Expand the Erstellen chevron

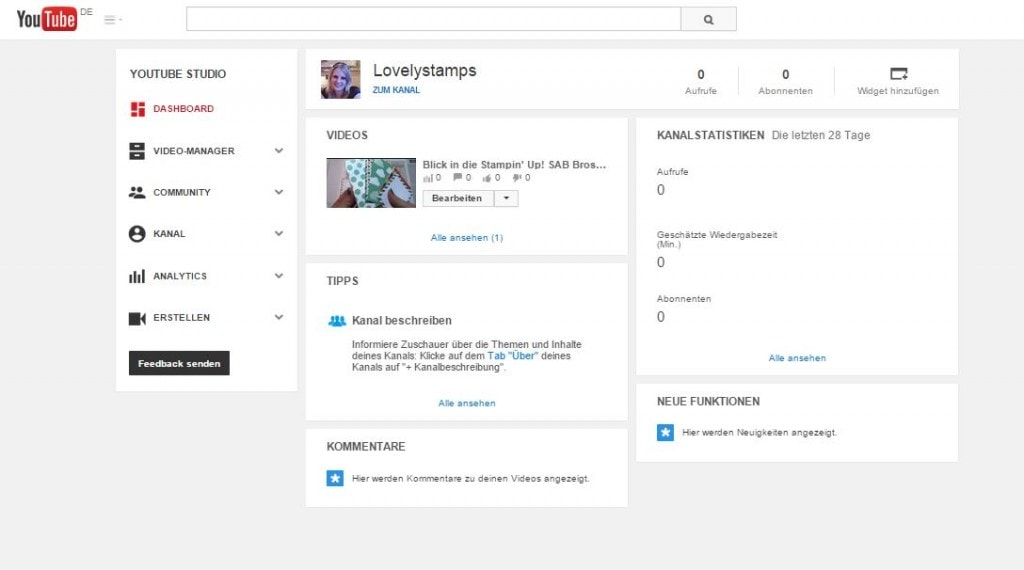[279, 317]
